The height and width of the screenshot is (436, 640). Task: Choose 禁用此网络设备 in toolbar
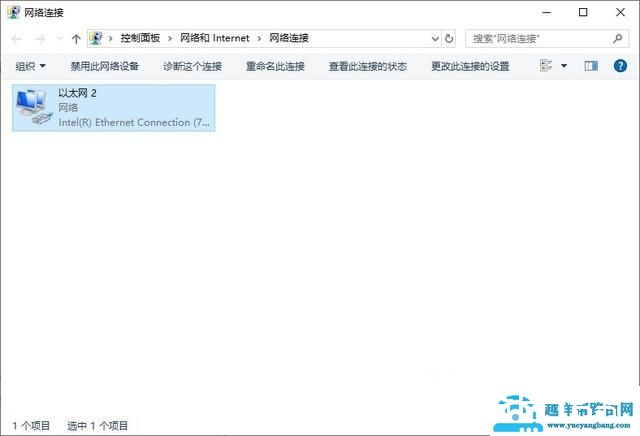tap(104, 66)
